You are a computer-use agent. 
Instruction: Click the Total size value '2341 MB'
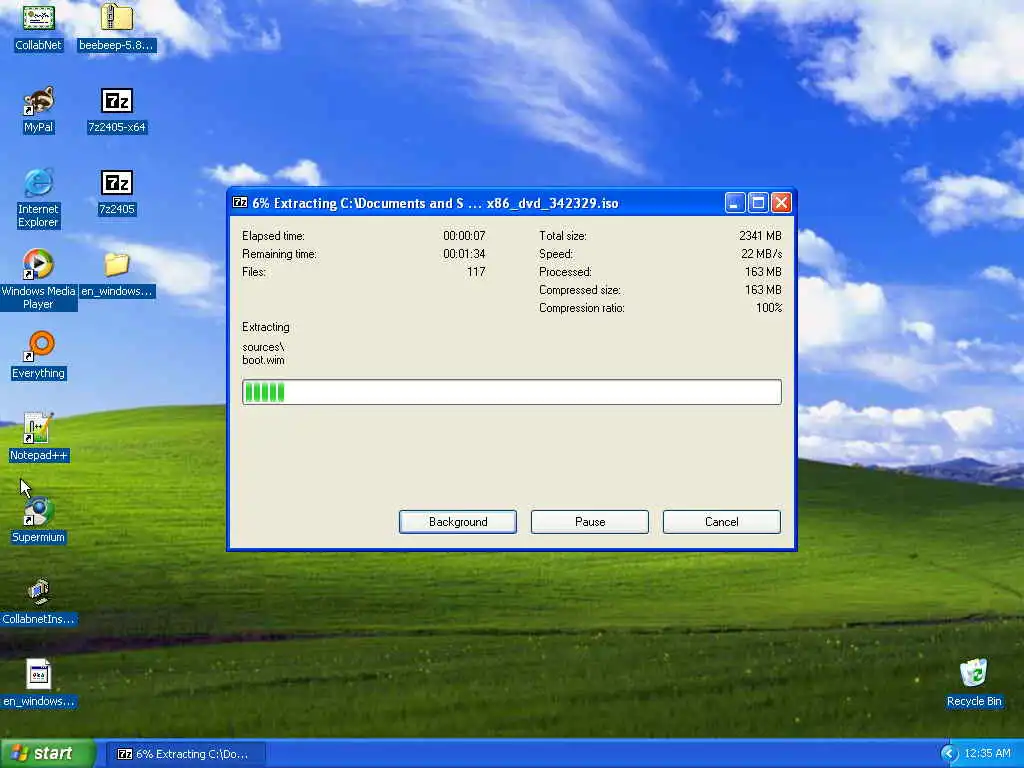(x=760, y=235)
